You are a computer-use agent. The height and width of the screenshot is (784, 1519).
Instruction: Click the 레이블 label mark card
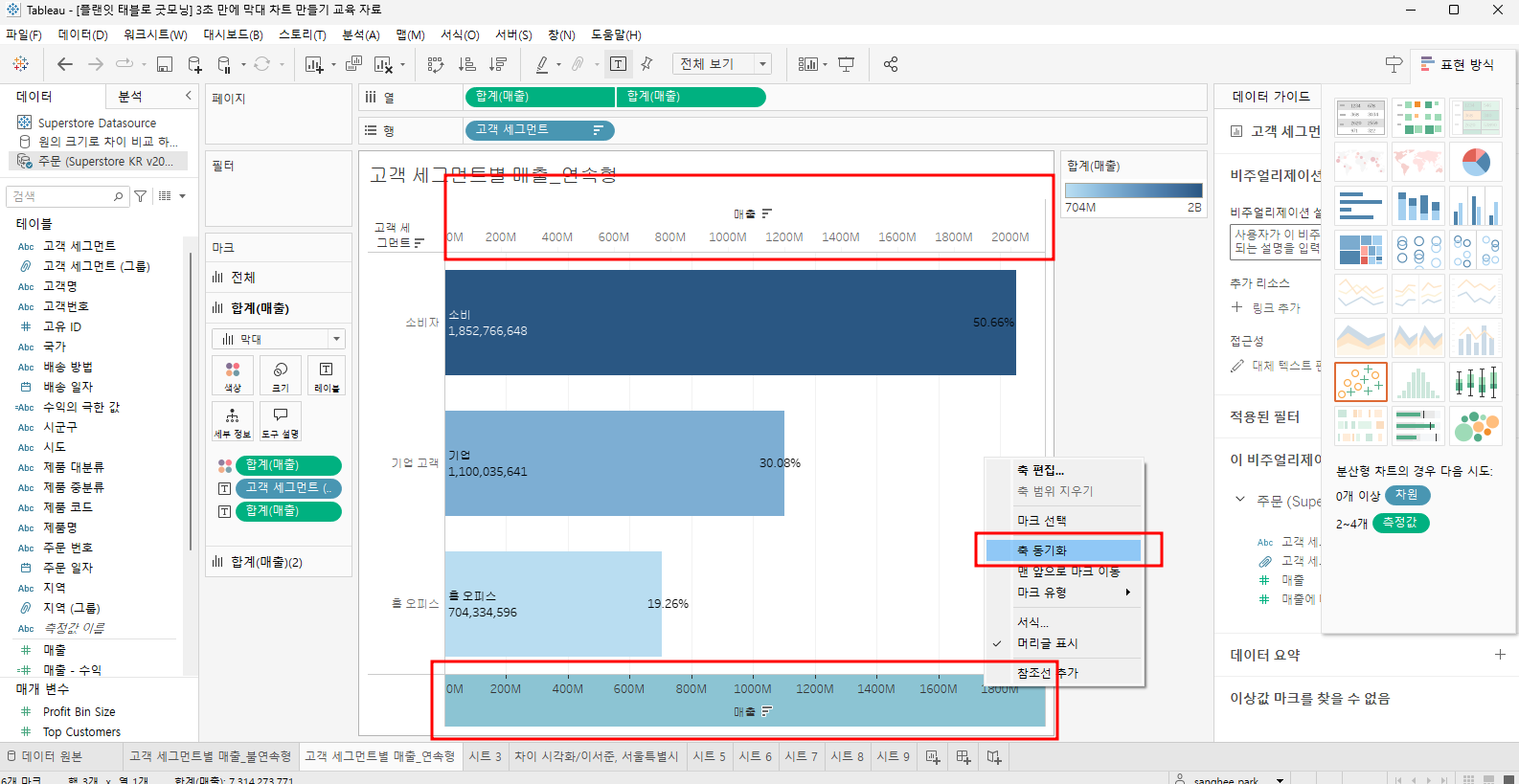click(327, 375)
